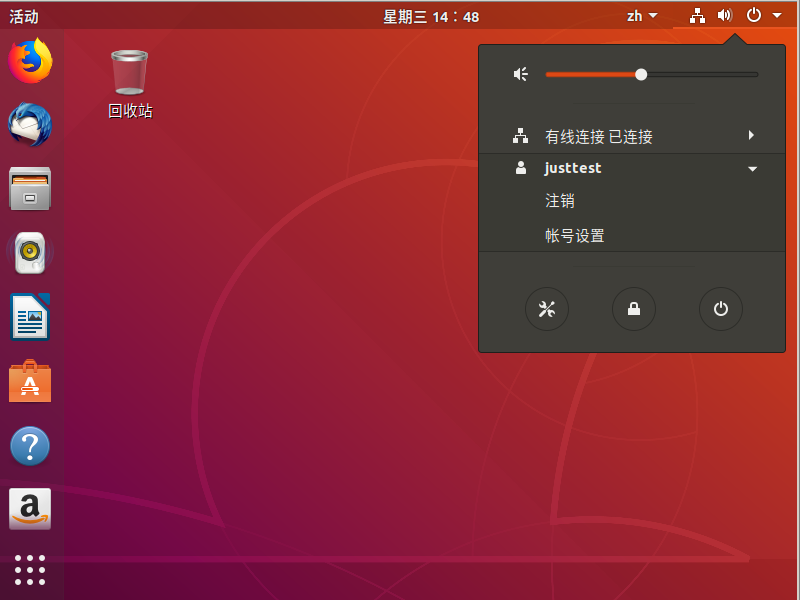Launch Amazon from the dock
The width and height of the screenshot is (800, 600).
30,509
